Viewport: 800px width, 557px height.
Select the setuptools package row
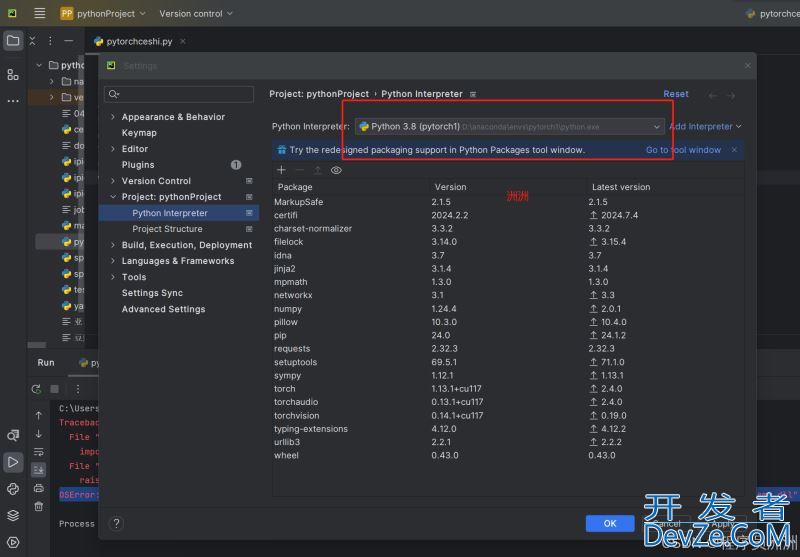click(508, 362)
